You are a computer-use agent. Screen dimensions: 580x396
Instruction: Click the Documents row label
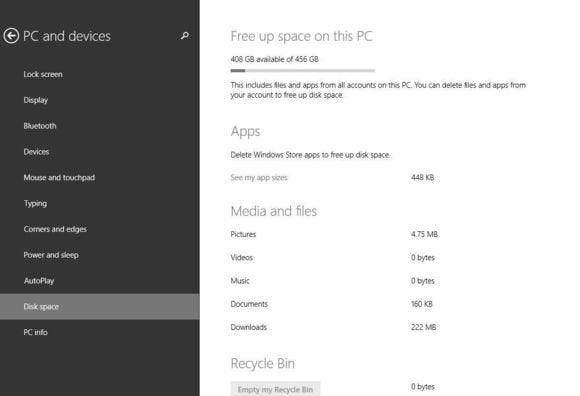(249, 304)
